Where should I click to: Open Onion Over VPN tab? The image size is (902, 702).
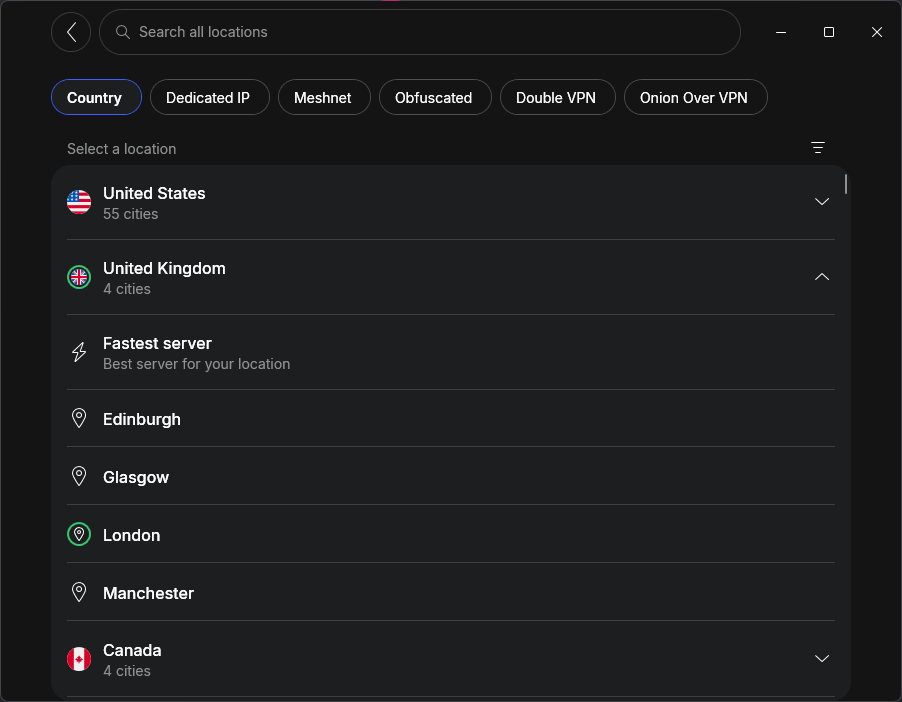[x=695, y=97]
